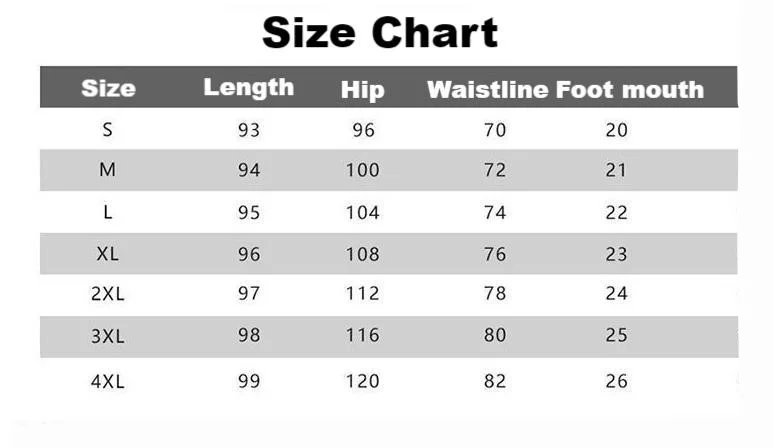Click waistline value 80 for size 3XL
Screen dimensions: 774x448
click(x=495, y=337)
